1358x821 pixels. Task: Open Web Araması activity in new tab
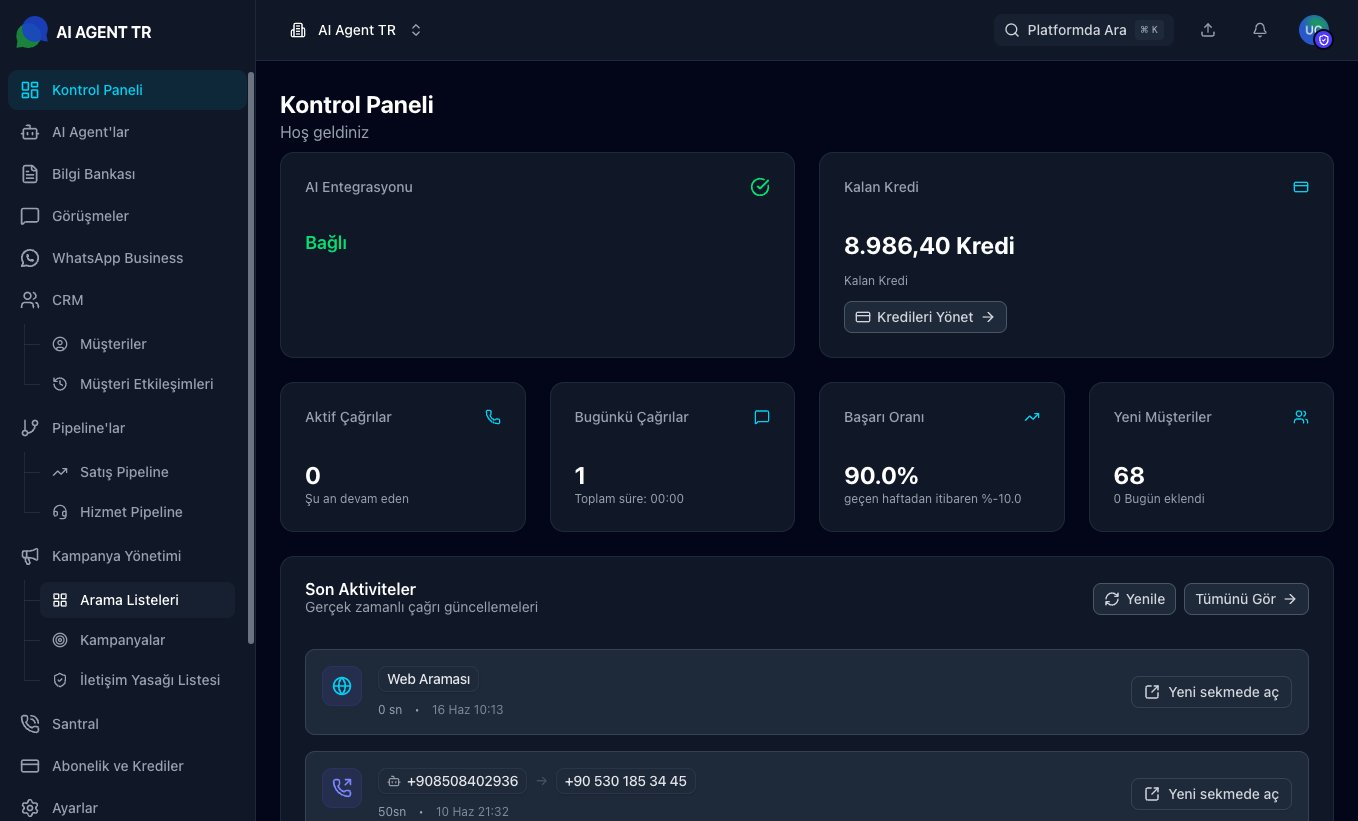[1211, 692]
